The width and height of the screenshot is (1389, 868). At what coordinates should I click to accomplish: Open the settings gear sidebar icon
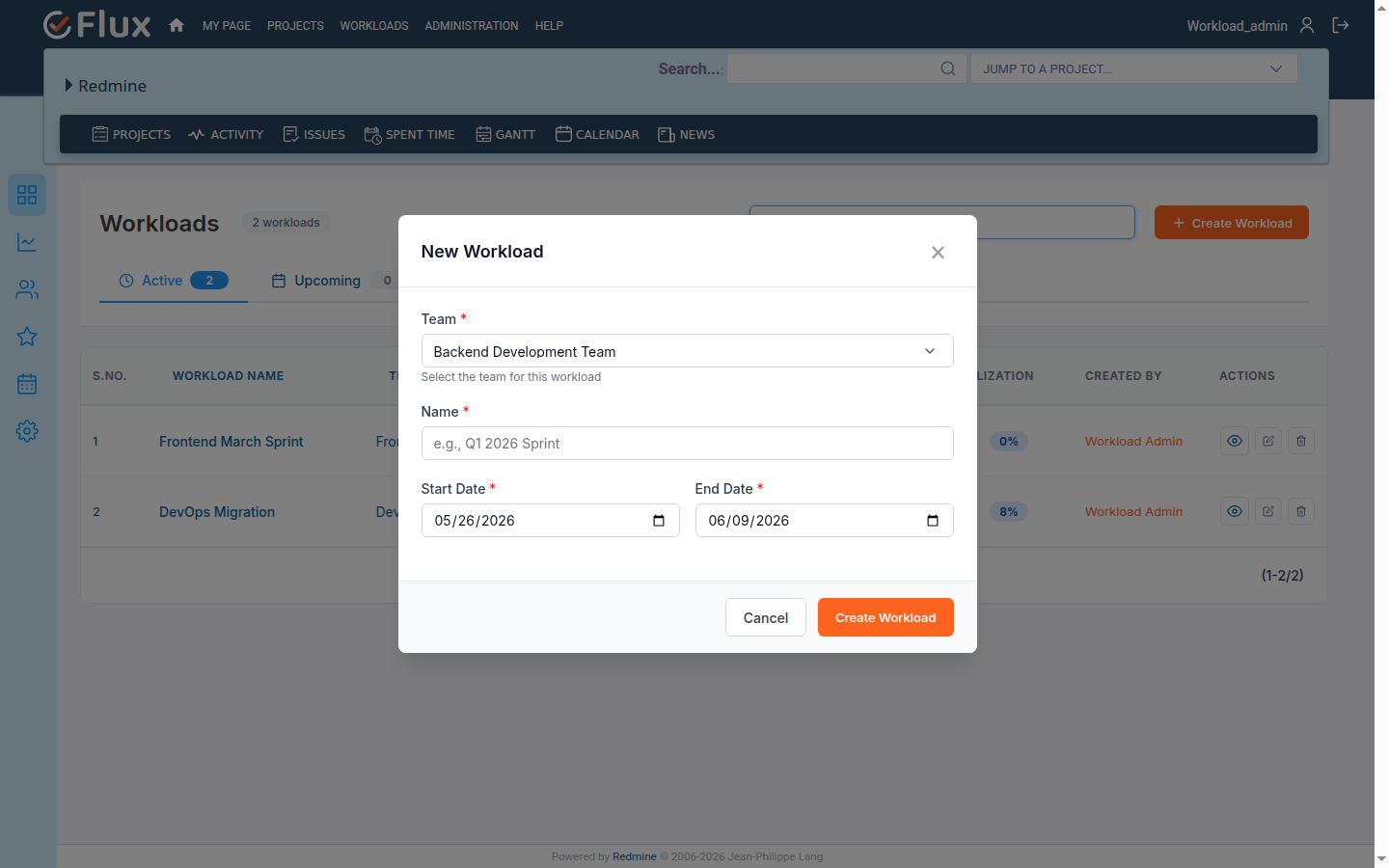pyautogui.click(x=27, y=431)
